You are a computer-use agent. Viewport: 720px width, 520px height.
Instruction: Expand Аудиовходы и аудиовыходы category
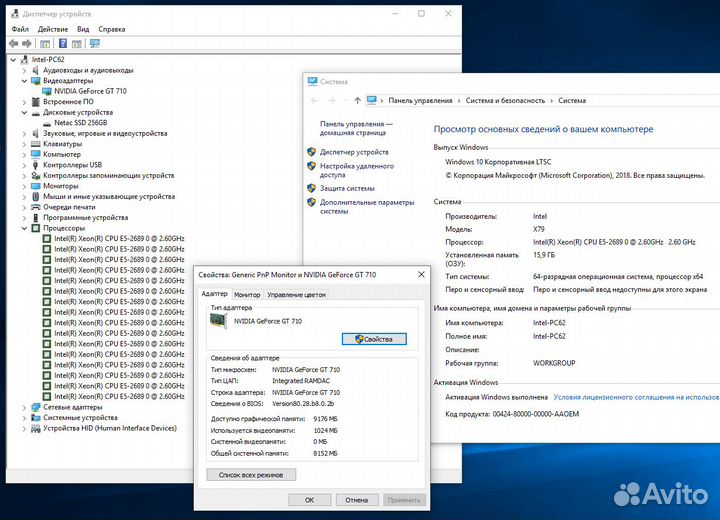[24, 70]
